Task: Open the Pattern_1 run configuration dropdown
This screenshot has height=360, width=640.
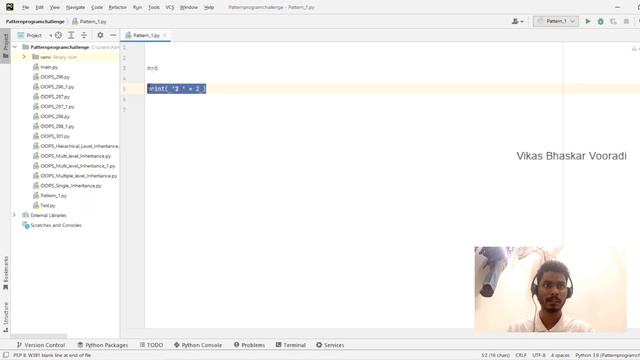Action: 556,21
